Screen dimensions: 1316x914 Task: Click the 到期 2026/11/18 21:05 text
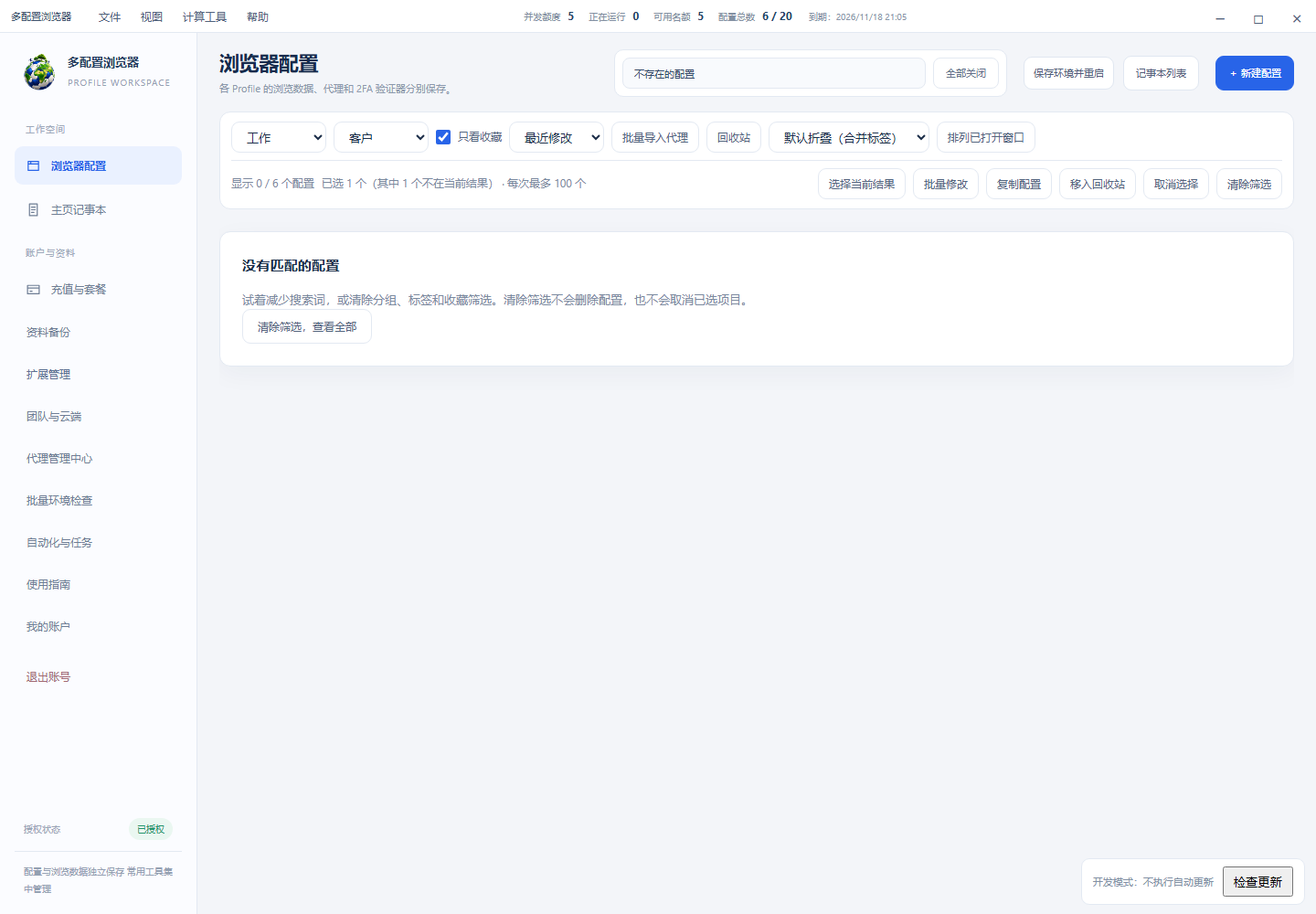tap(857, 16)
